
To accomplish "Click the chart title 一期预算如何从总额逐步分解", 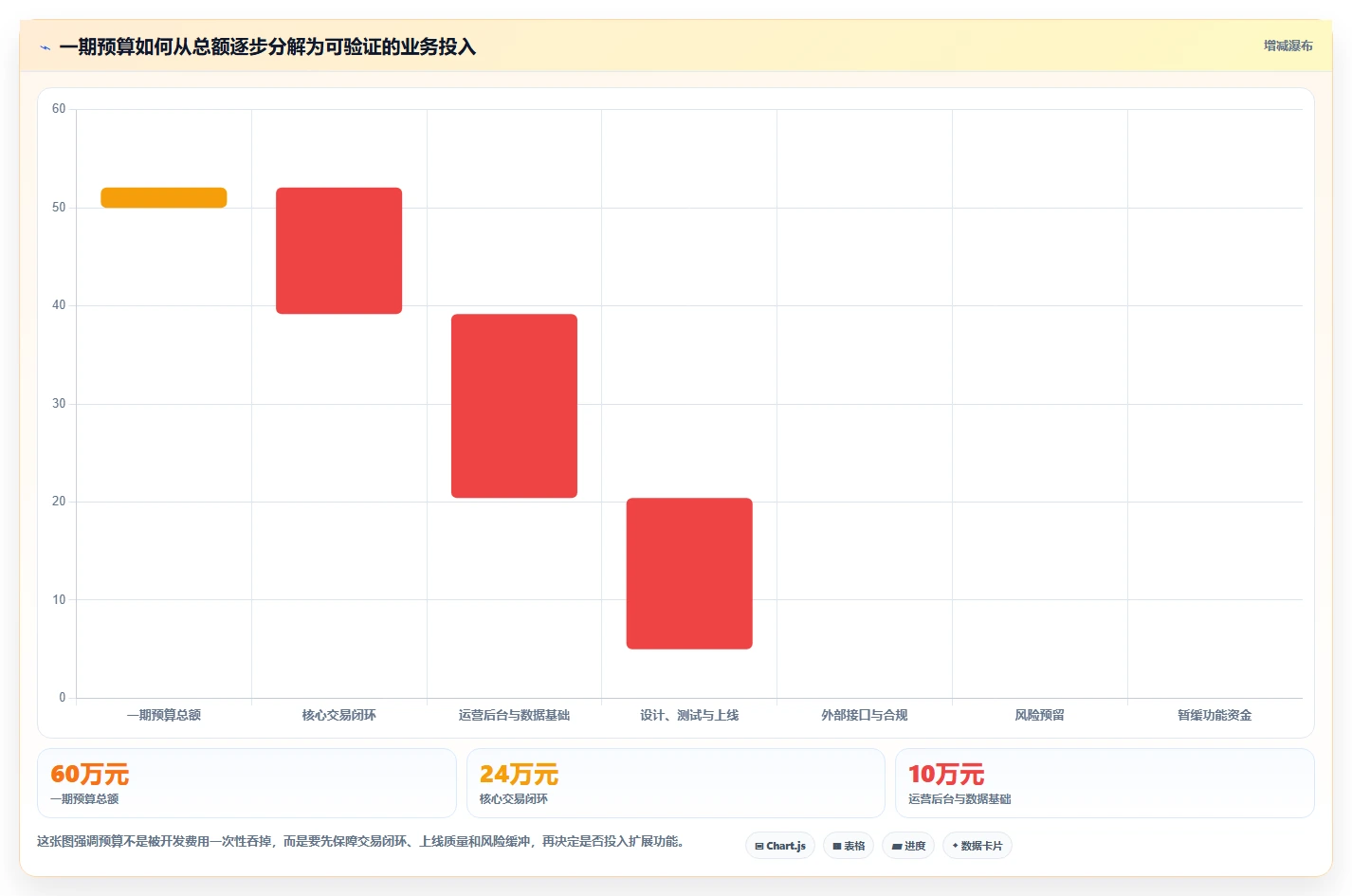I will (x=267, y=46).
